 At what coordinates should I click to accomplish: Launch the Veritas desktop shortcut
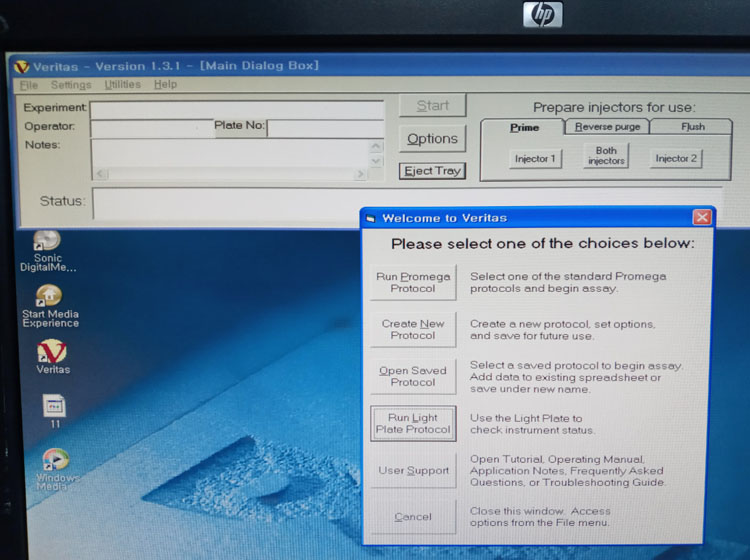pyautogui.click(x=52, y=352)
